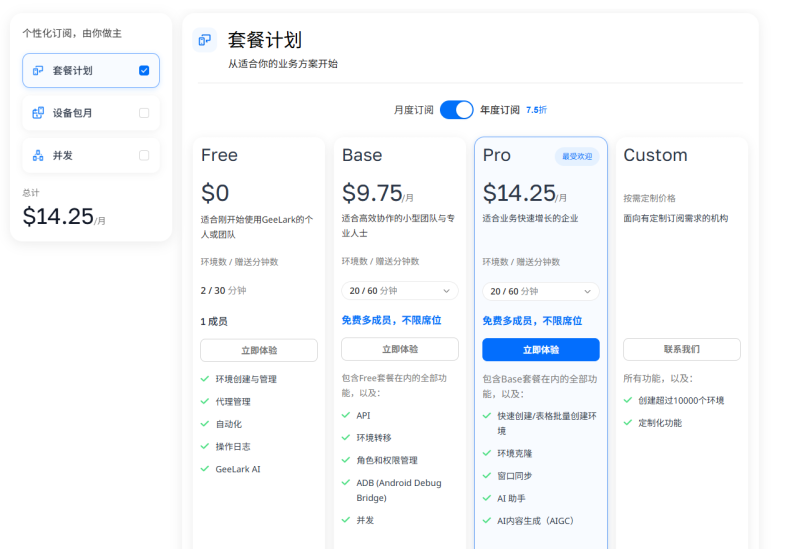Open the Base plan 20 / 60 分钟 dropdown
800x549 pixels.
point(399,291)
